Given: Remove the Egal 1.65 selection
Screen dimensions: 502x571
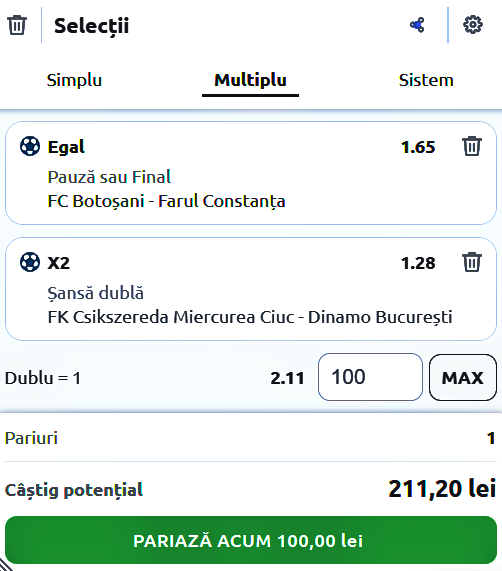Looking at the screenshot, I should point(472,146).
